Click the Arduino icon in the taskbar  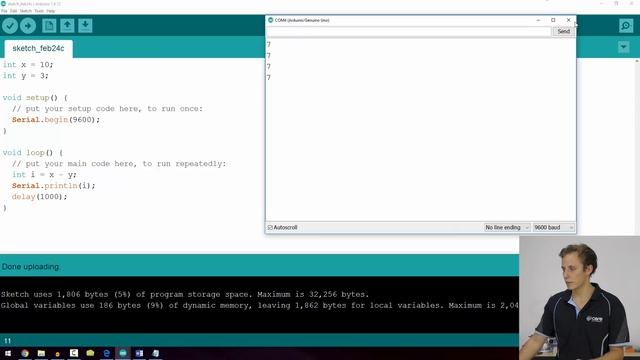pyautogui.click(x=123, y=353)
